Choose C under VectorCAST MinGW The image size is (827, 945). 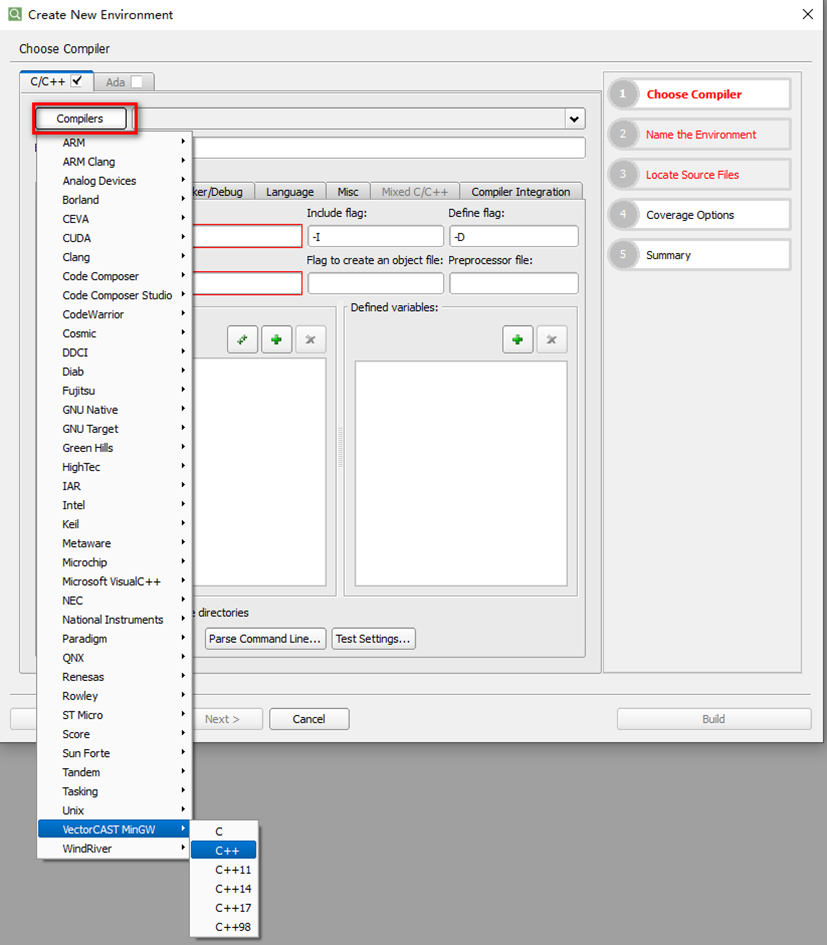tap(224, 832)
